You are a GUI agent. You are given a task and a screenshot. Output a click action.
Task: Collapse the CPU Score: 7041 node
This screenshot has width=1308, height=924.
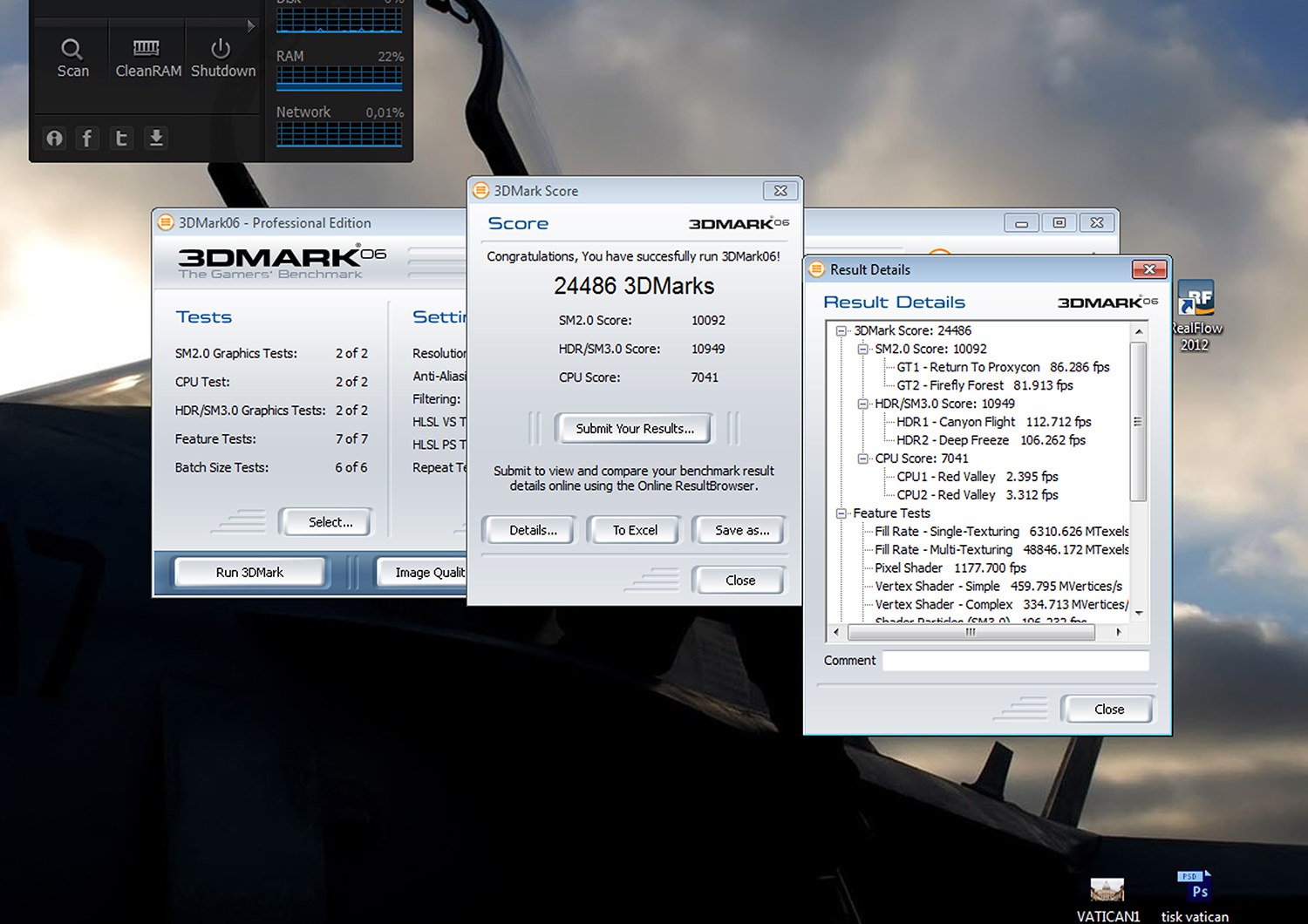tap(863, 459)
